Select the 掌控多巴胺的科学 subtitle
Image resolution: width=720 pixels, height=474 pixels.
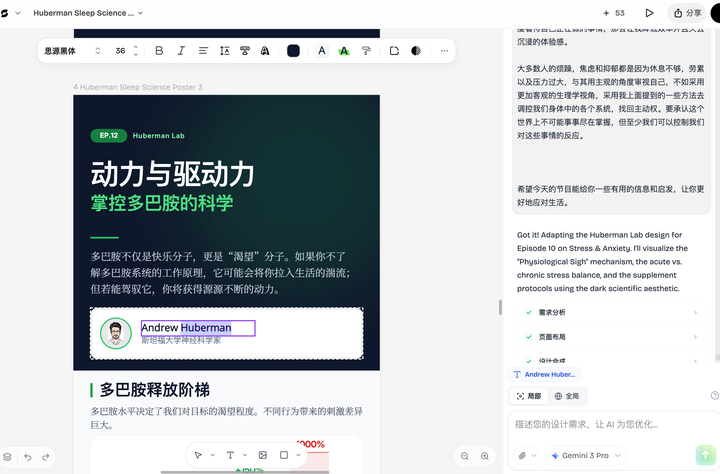pos(162,203)
